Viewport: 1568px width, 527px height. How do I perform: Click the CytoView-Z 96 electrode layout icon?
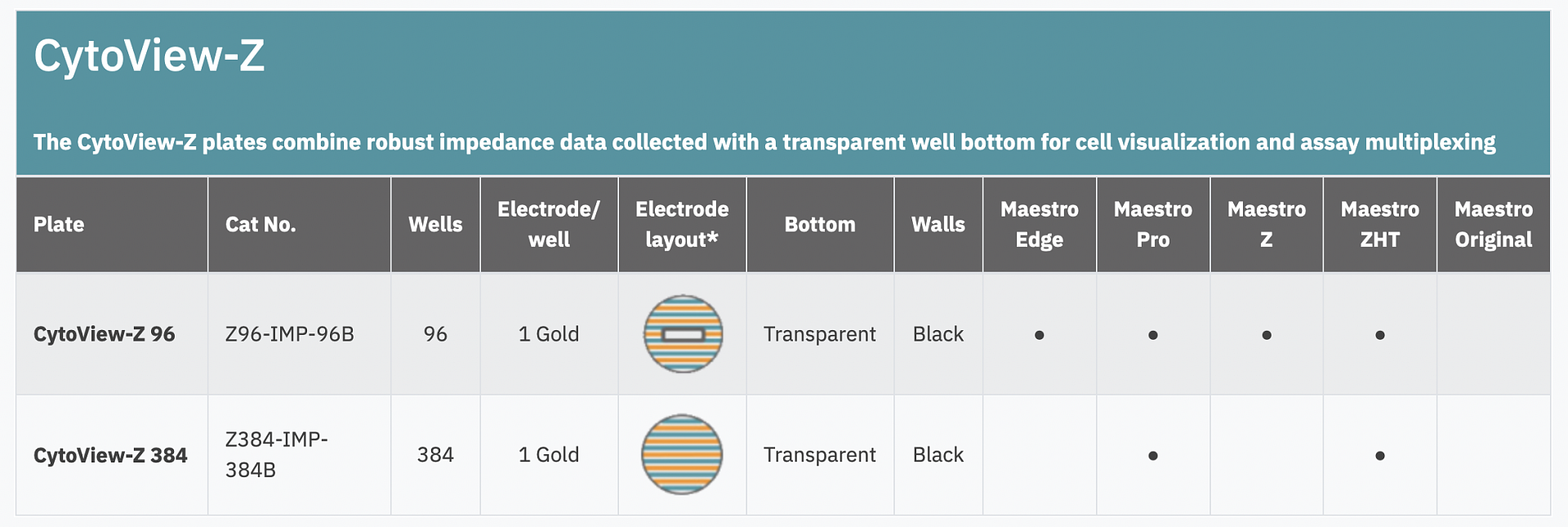click(x=683, y=334)
